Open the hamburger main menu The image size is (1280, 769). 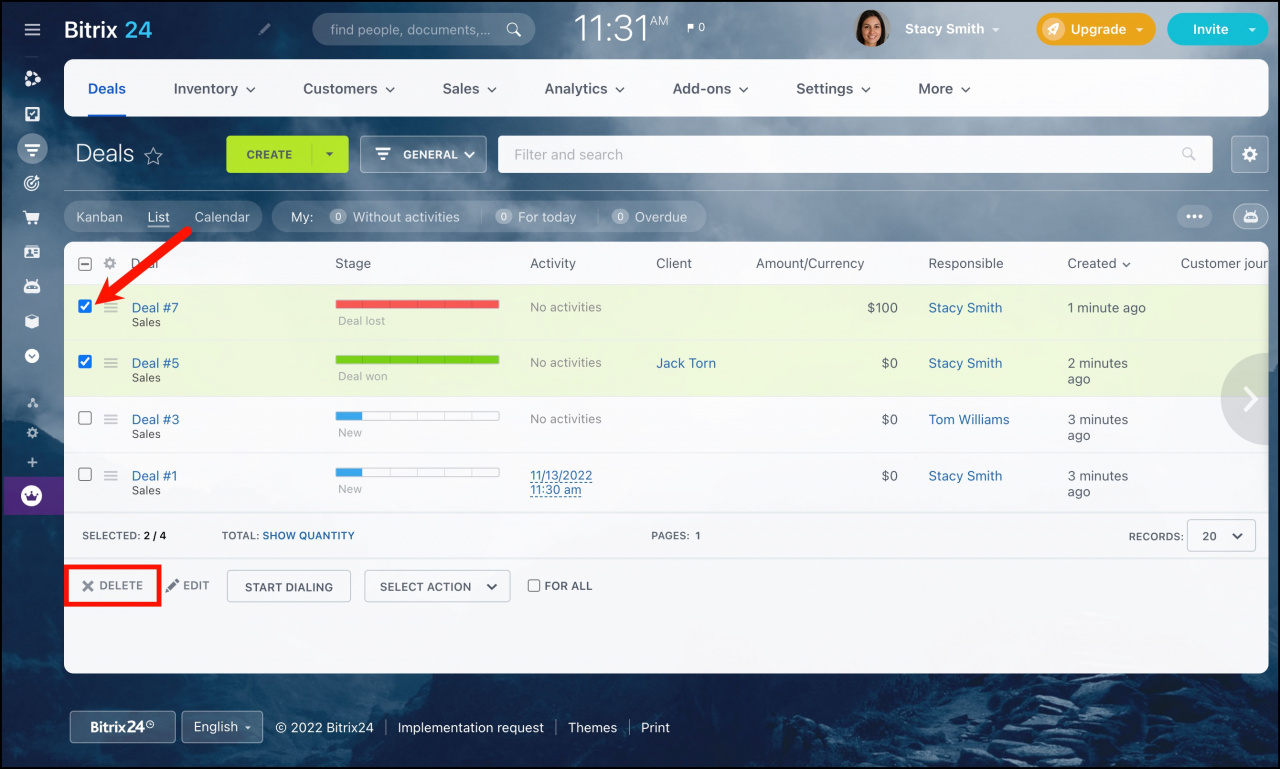[32, 30]
